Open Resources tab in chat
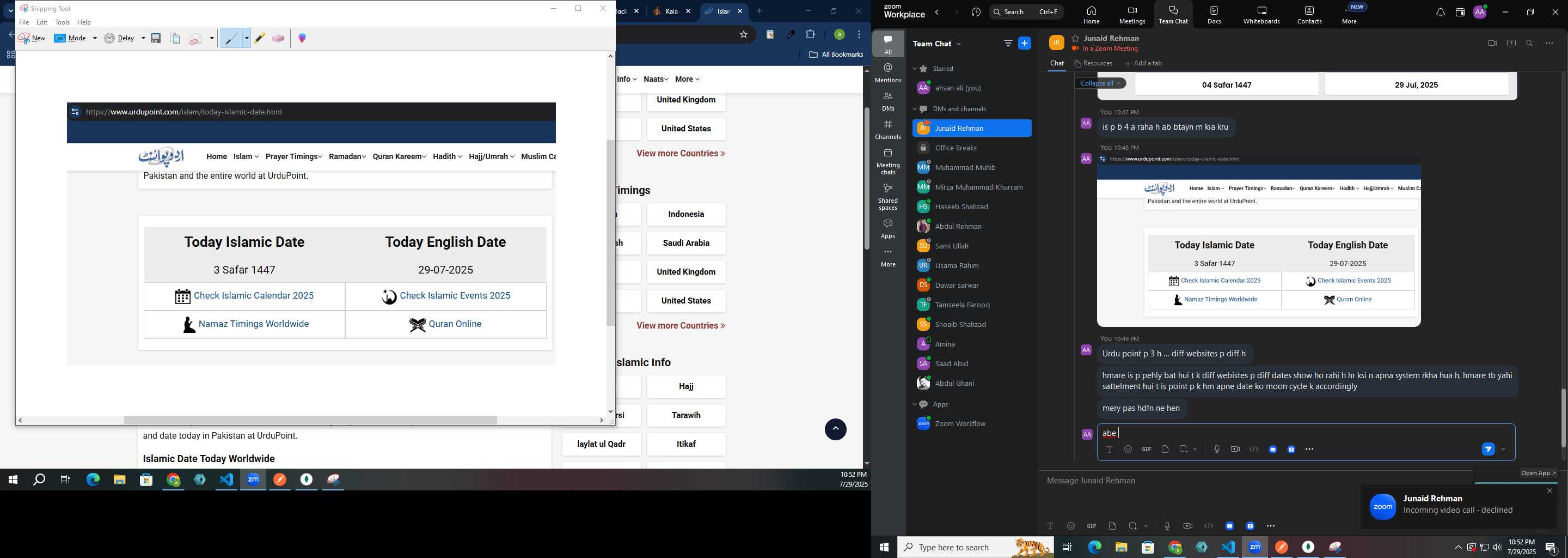1568x558 pixels. pos(1093,63)
